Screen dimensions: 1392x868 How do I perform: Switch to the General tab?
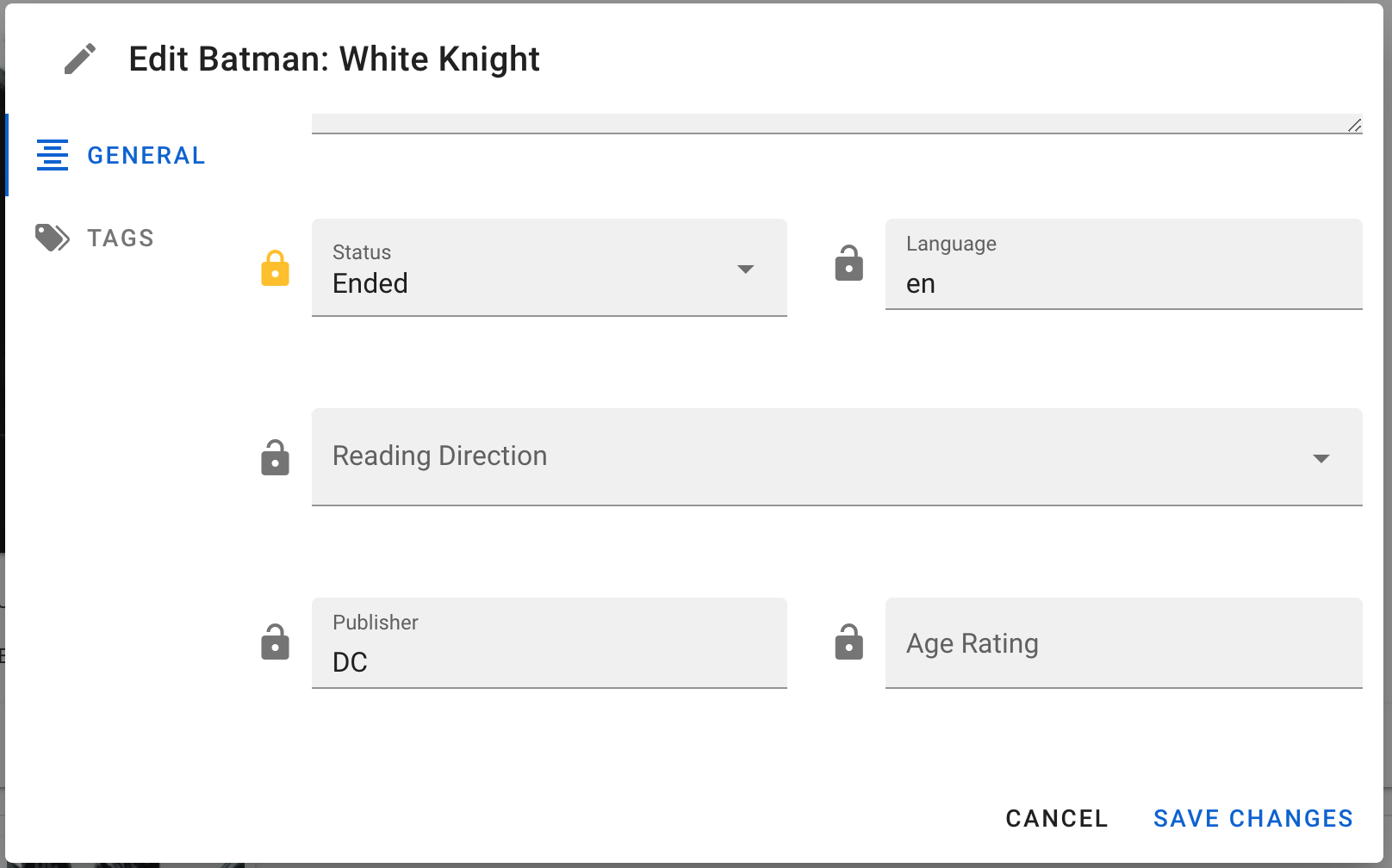point(121,155)
